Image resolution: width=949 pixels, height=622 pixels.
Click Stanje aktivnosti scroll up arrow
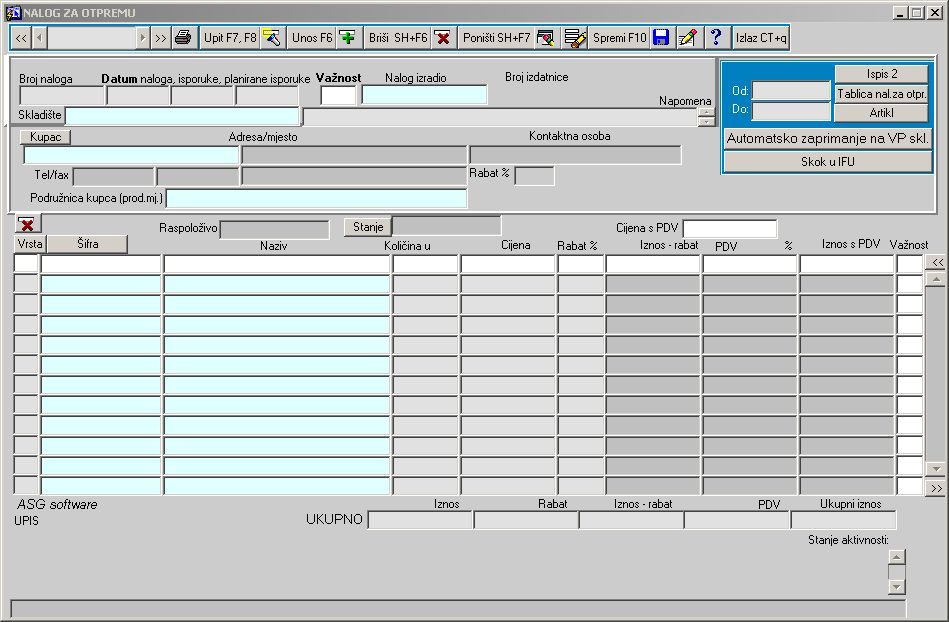pyautogui.click(x=896, y=557)
